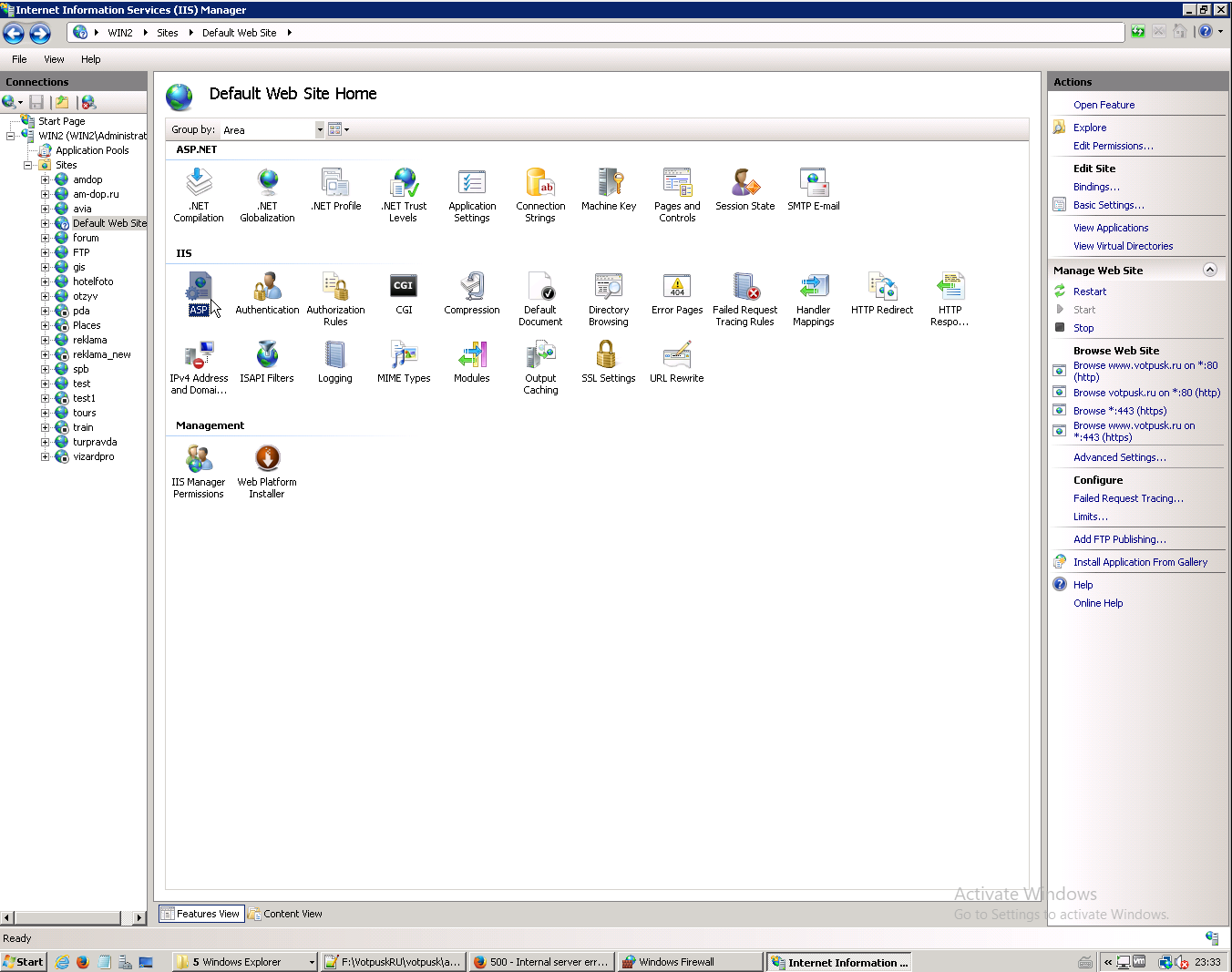Viewport: 1232px width, 972px height.
Task: Open SMTP E-mail settings icon
Action: 814,189
